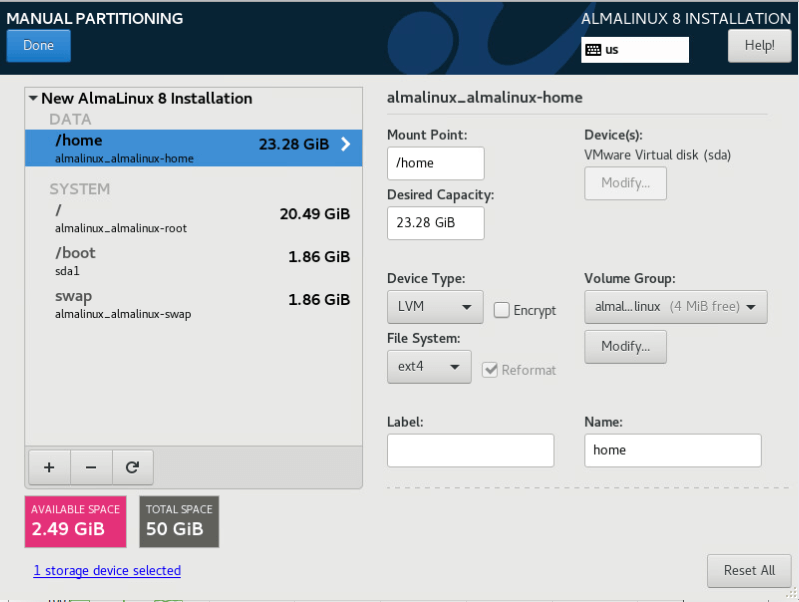The width and height of the screenshot is (799, 602).
Task: Click the DATA section label
Action: [70, 119]
